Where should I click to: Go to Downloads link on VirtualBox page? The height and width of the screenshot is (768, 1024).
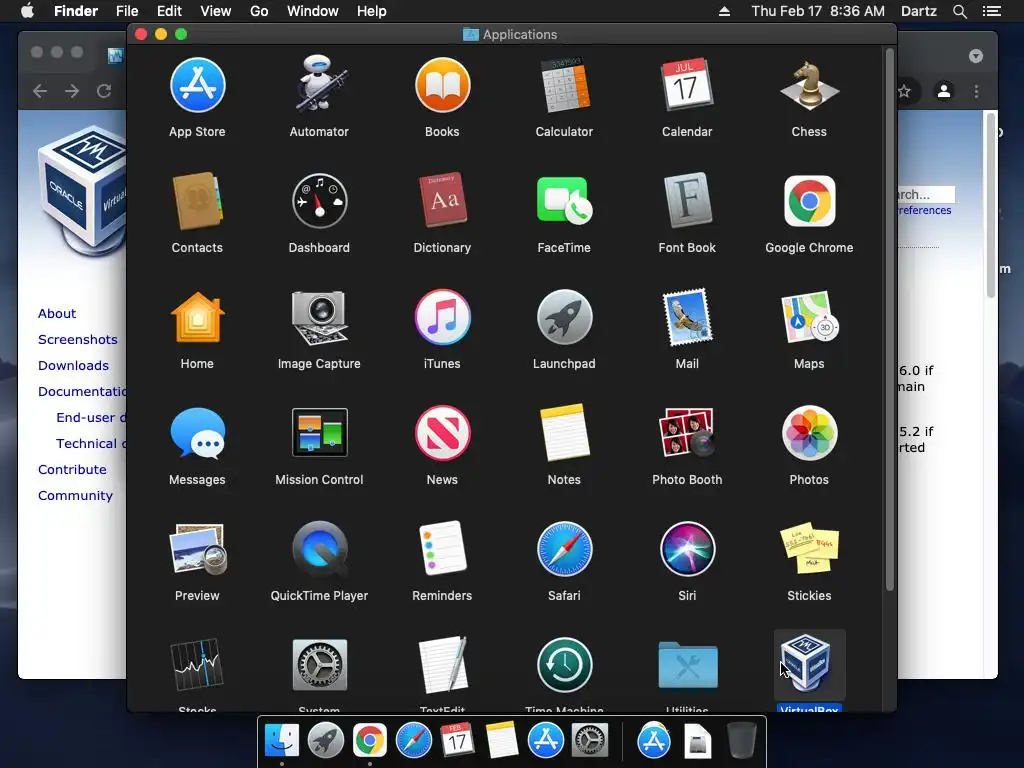(x=73, y=366)
